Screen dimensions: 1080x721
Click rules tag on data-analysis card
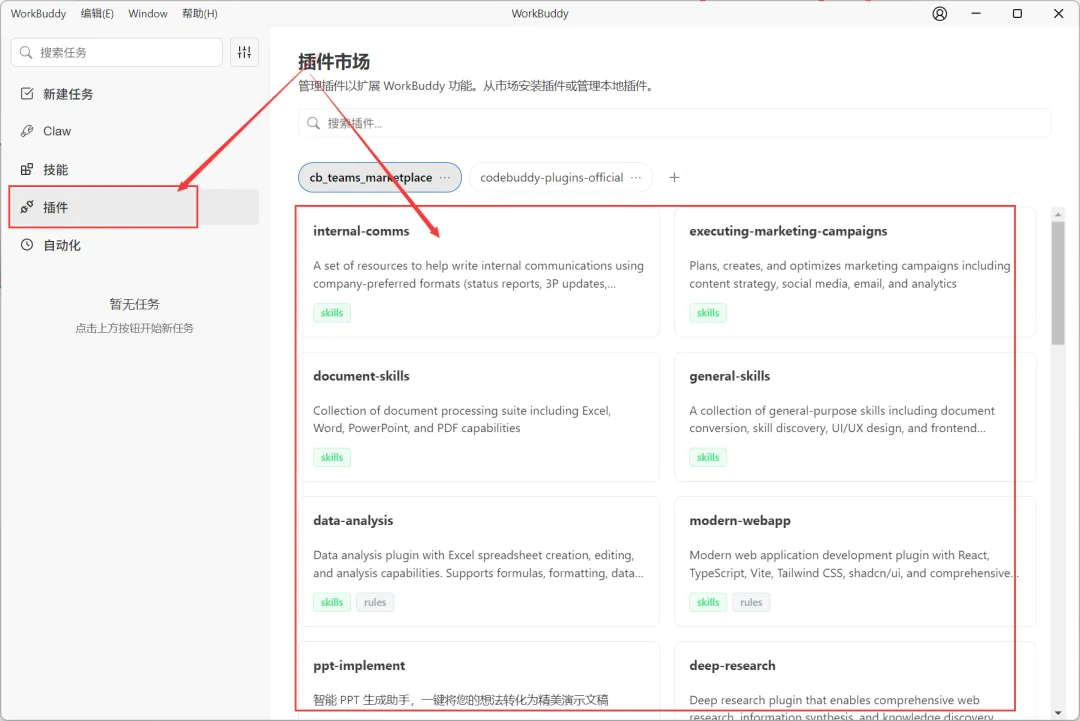pos(375,602)
